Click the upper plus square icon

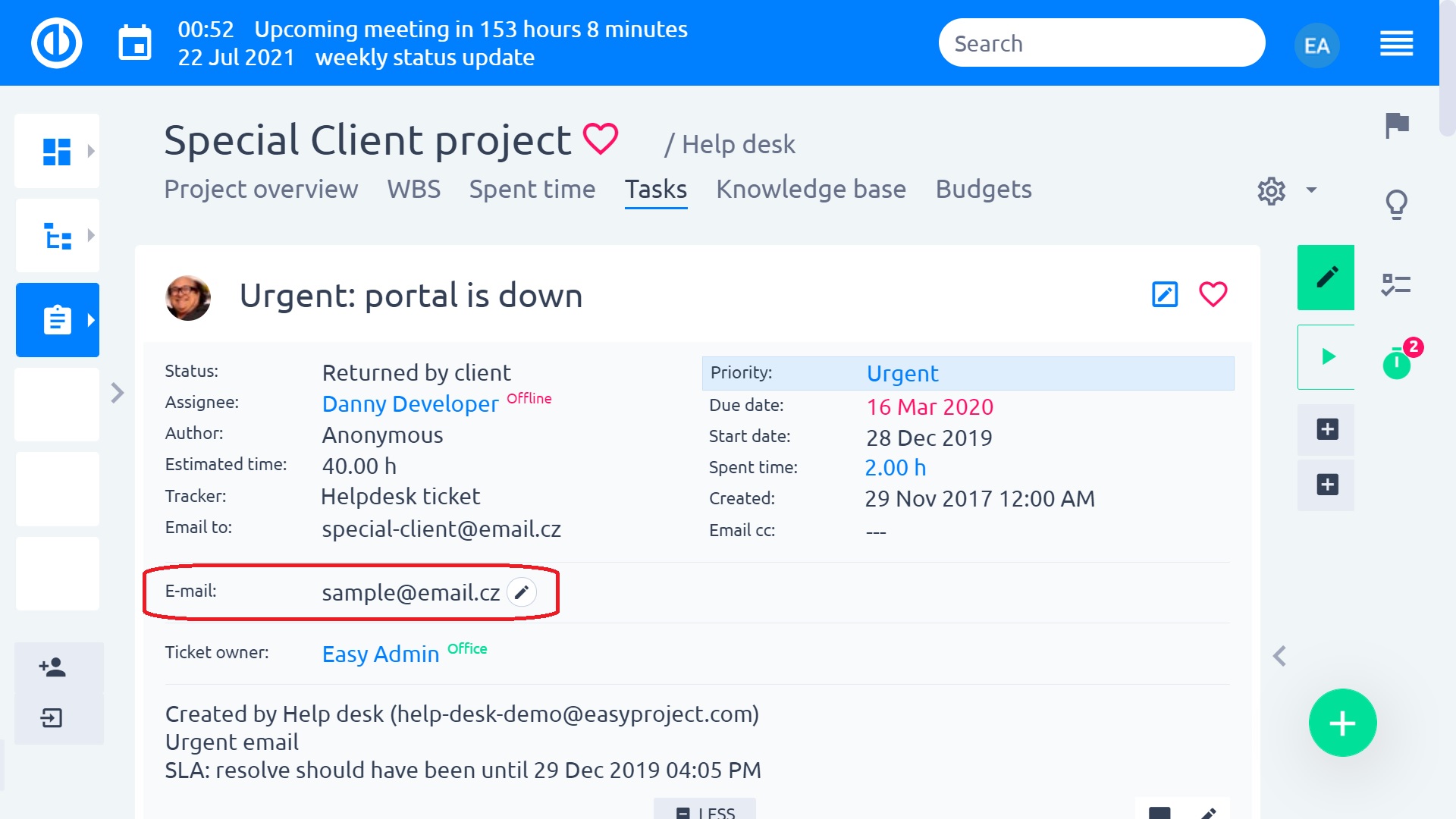[1326, 429]
